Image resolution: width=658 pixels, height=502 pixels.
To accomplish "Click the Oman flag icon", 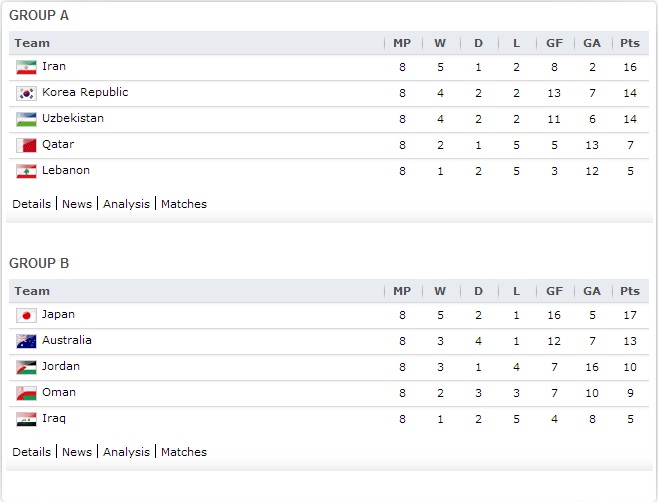I will click(x=26, y=393).
